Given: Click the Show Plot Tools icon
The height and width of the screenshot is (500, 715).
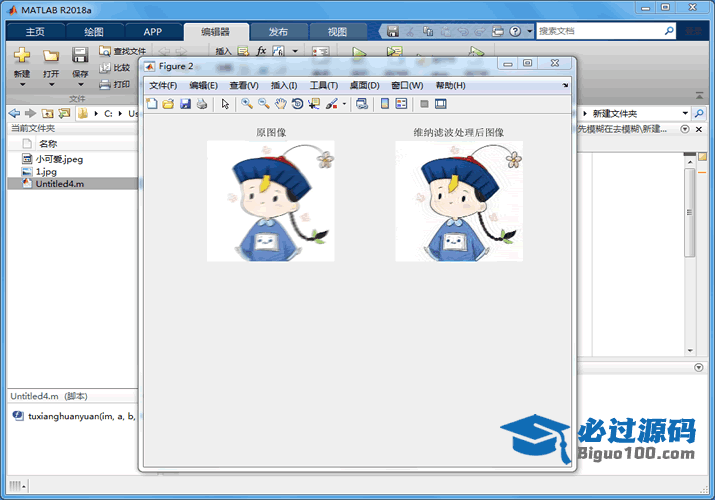Looking at the screenshot, I should click(440, 104).
